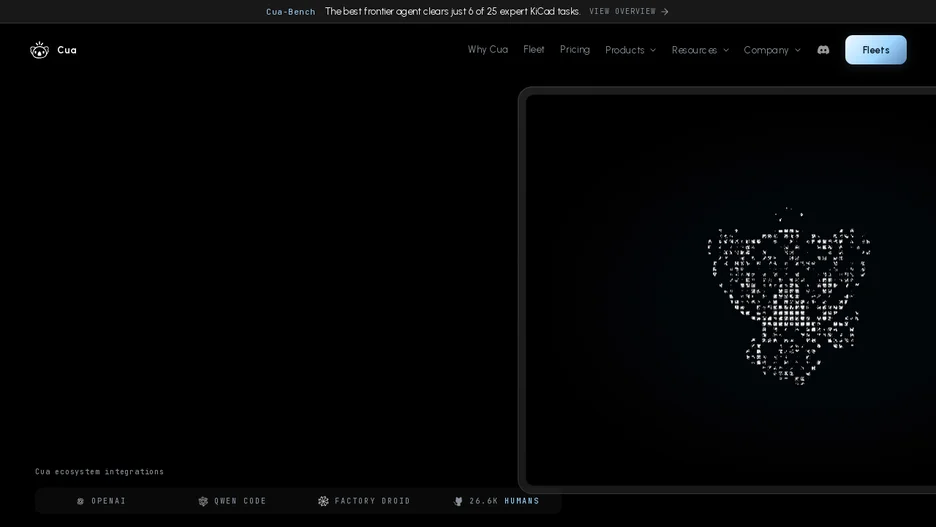Expand the Products dropdown chevron
Image resolution: width=936 pixels, height=527 pixels.
click(653, 50)
